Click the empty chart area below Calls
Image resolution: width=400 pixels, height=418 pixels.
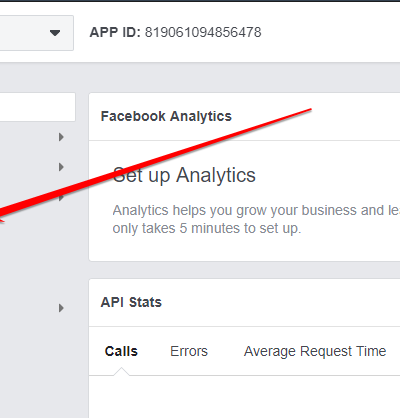tap(244, 397)
